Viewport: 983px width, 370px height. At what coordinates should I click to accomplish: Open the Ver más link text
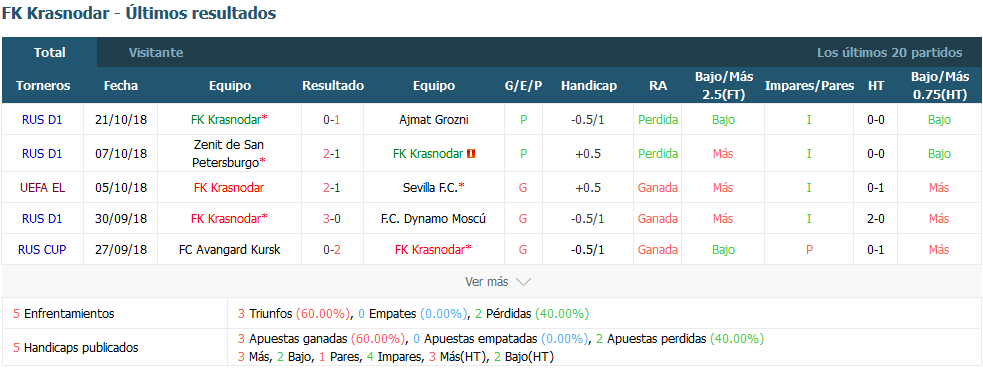pyautogui.click(x=486, y=282)
